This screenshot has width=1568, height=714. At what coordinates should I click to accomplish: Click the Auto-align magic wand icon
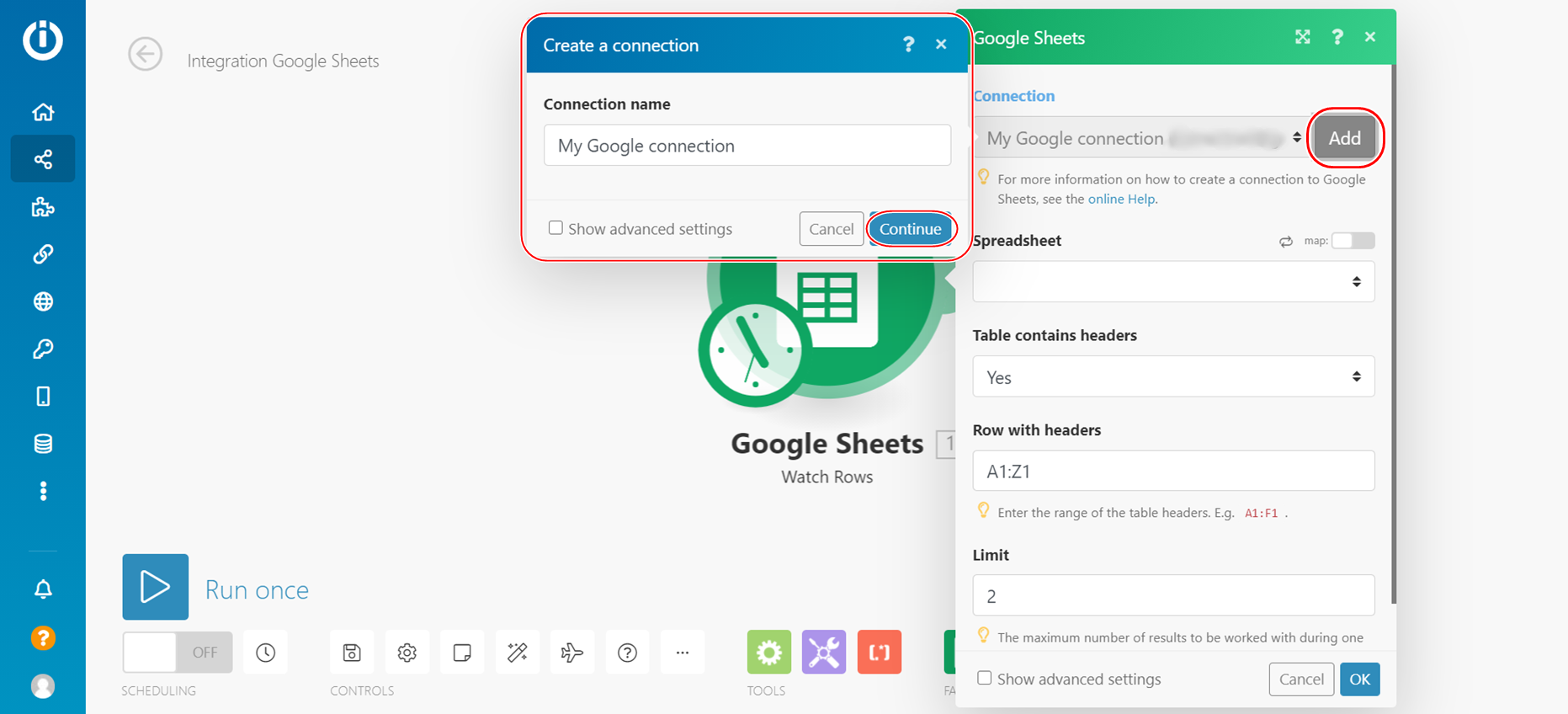point(518,653)
